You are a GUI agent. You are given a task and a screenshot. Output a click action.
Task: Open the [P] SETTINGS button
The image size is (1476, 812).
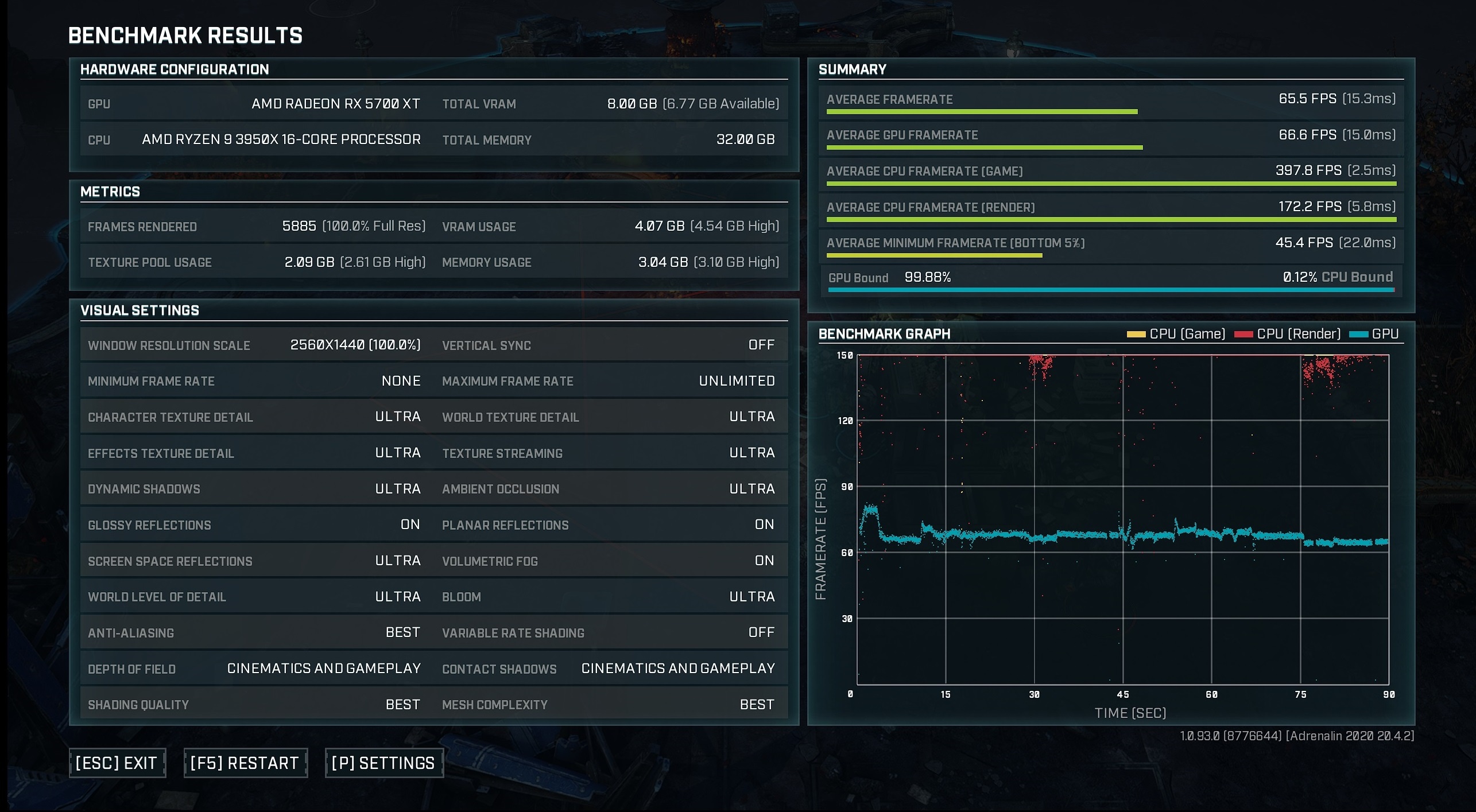[x=384, y=763]
